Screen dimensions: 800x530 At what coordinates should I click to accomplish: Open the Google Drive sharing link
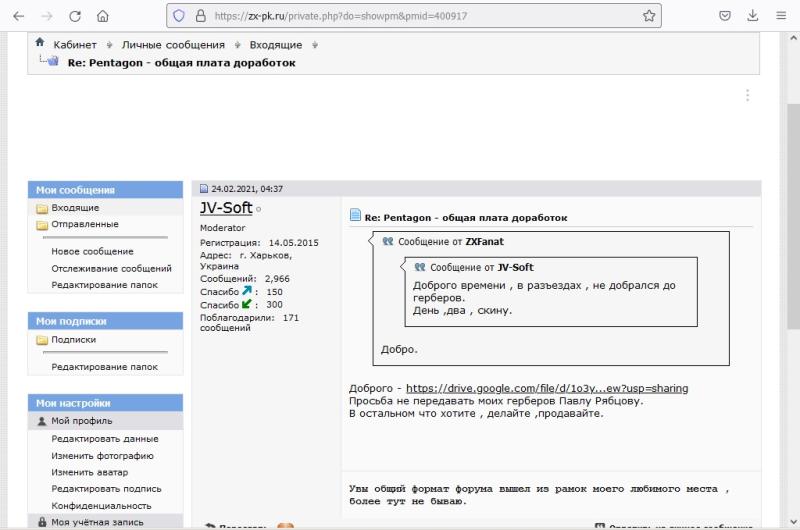click(x=546, y=388)
